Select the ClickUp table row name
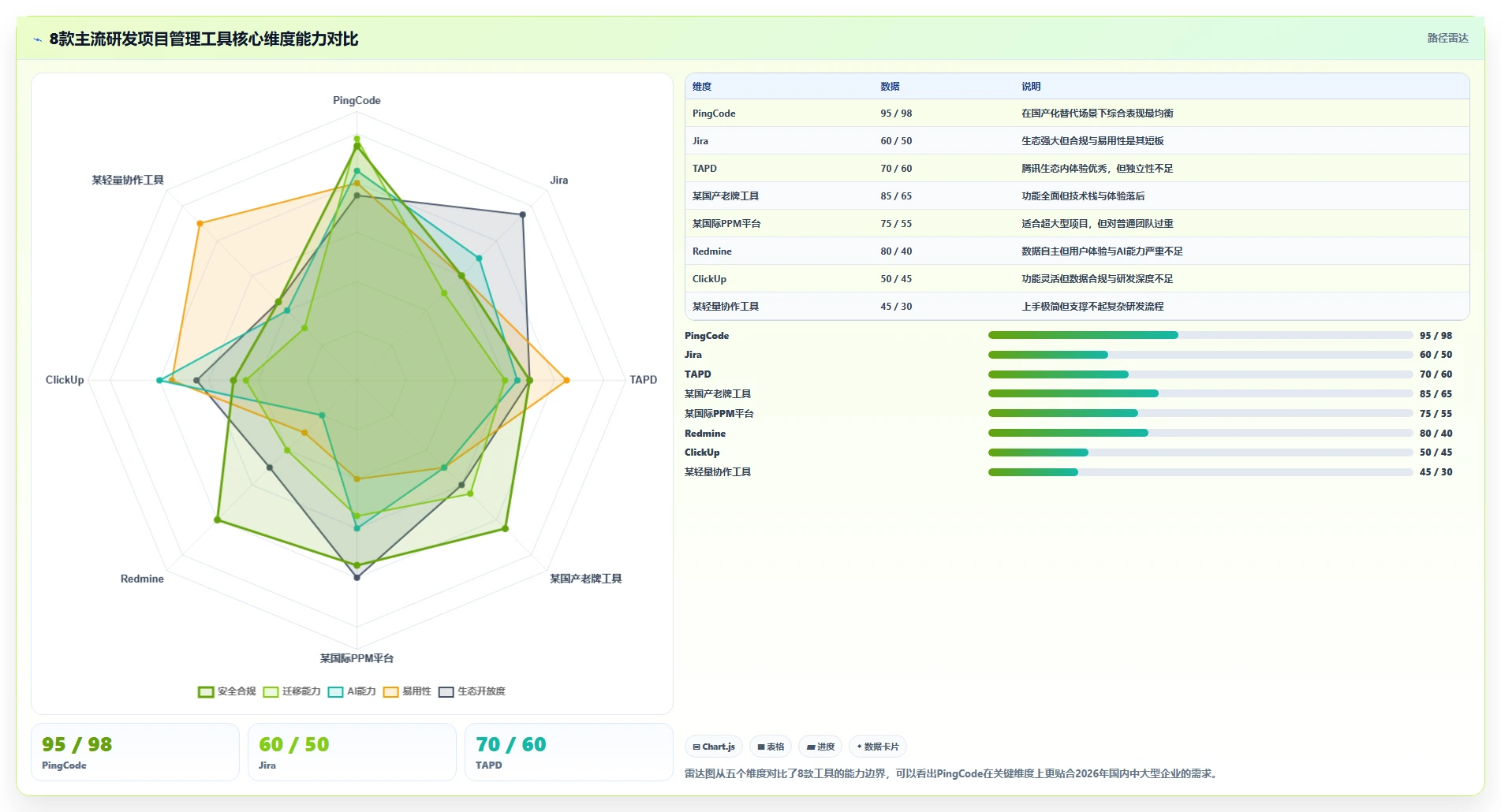This screenshot has width=1501, height=812. 709,279
